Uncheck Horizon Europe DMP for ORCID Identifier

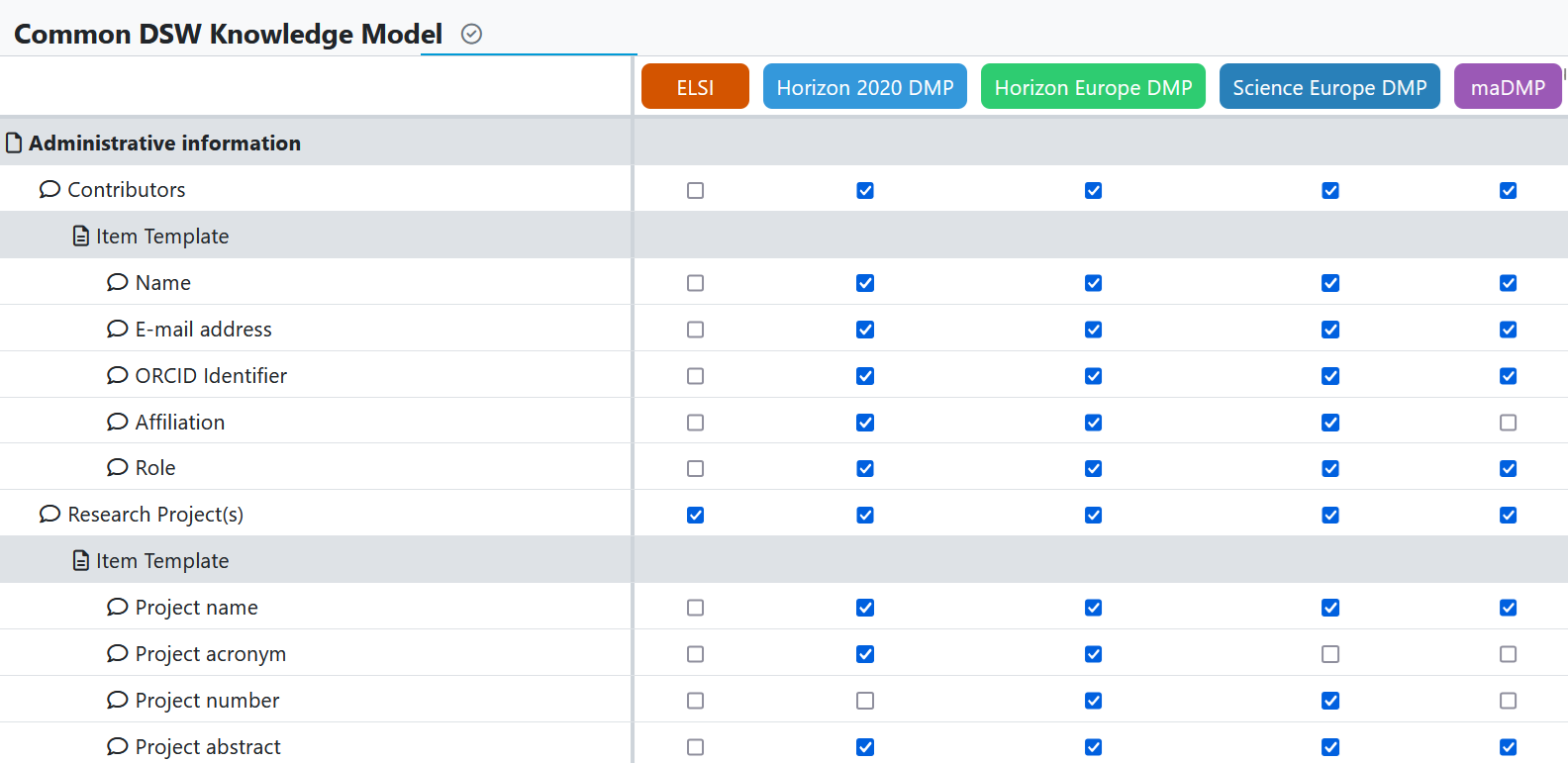(1093, 376)
